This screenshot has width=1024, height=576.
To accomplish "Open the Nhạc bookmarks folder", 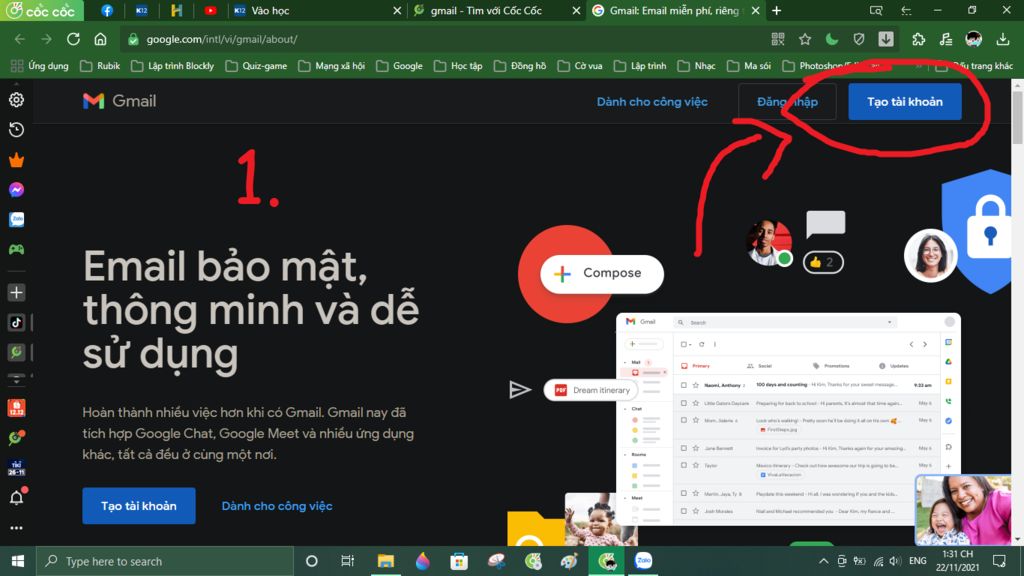I will [697, 66].
